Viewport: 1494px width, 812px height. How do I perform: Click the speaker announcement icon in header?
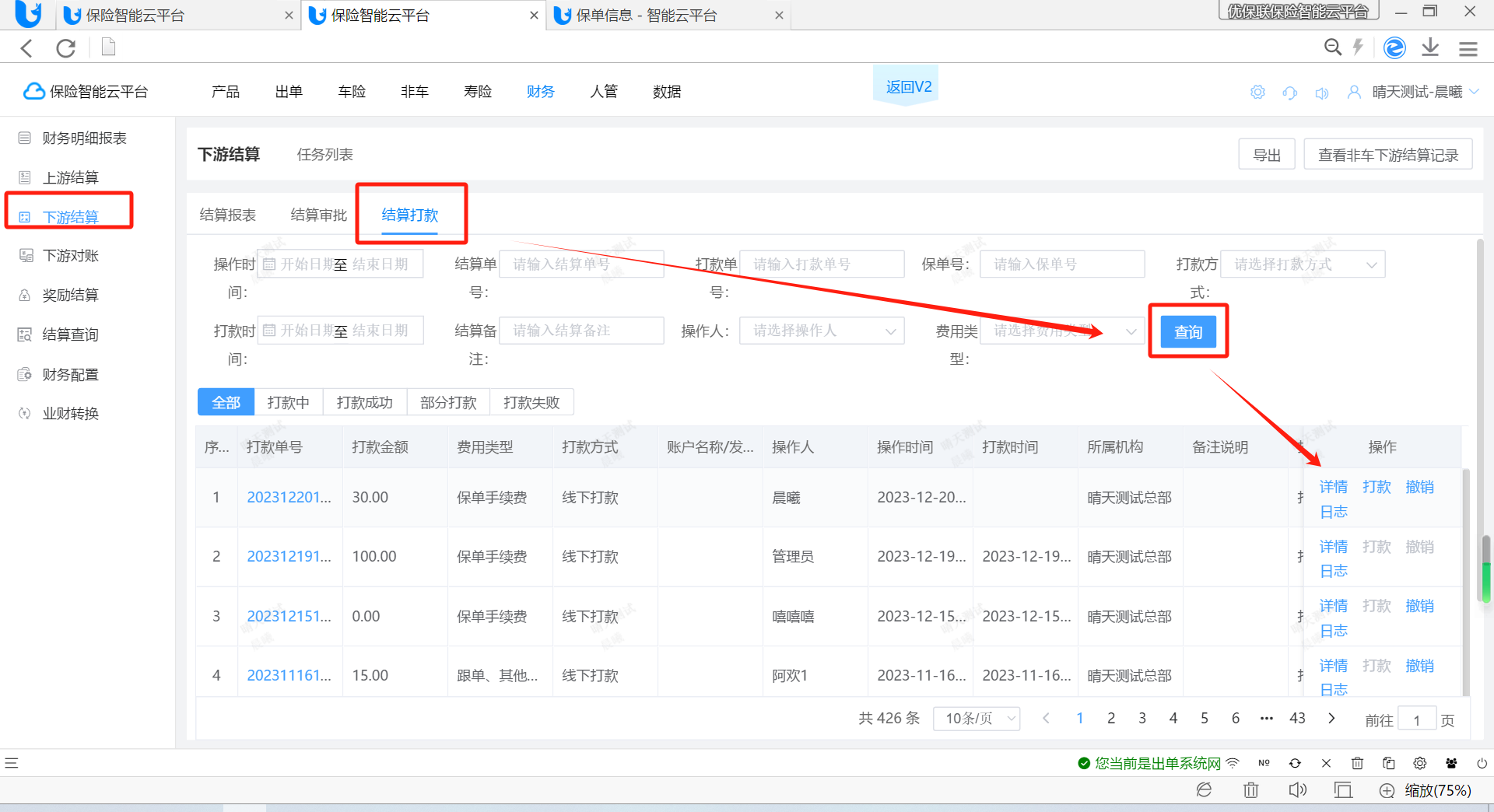1321,93
